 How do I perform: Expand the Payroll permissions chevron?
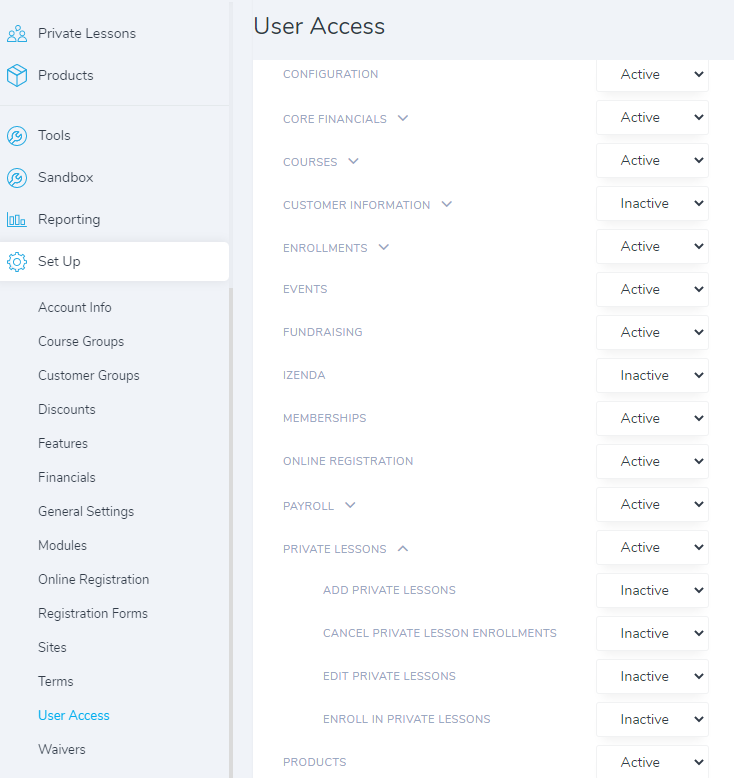coord(350,505)
